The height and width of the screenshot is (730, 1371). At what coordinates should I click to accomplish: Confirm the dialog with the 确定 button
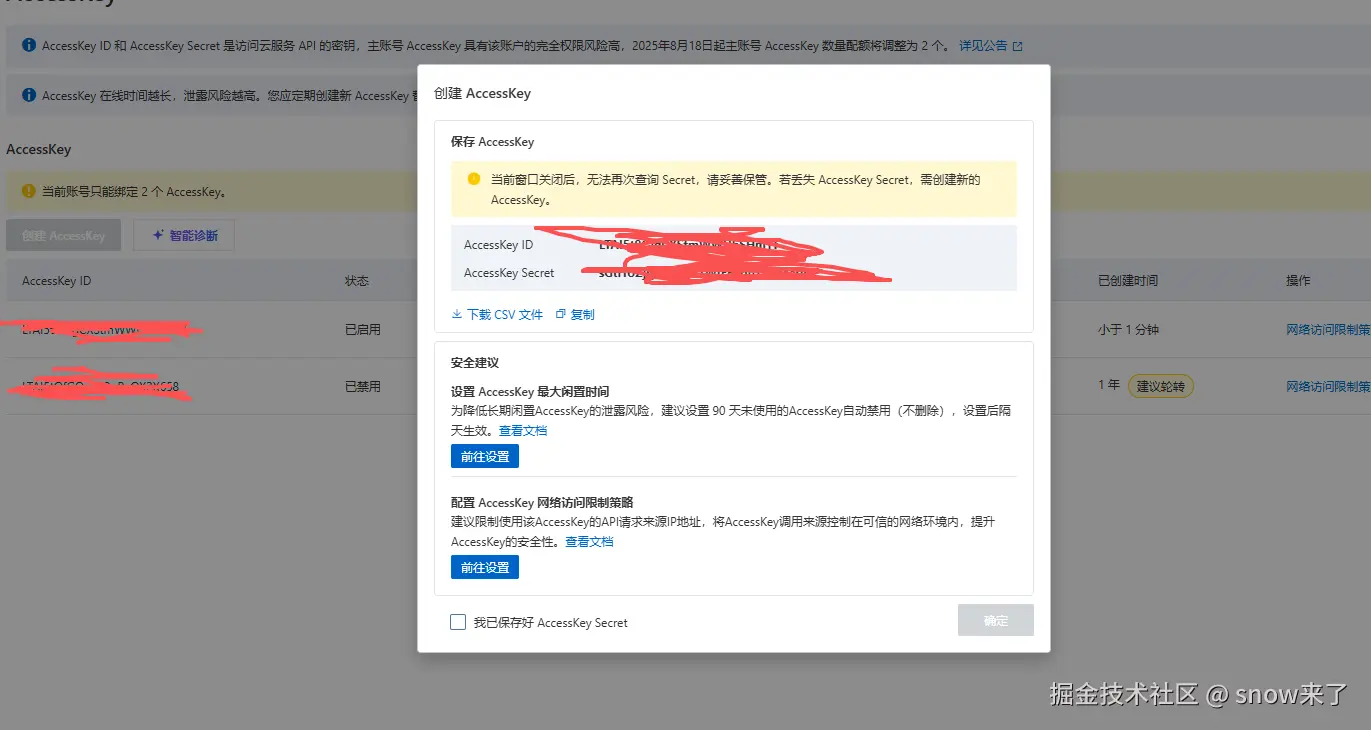996,621
